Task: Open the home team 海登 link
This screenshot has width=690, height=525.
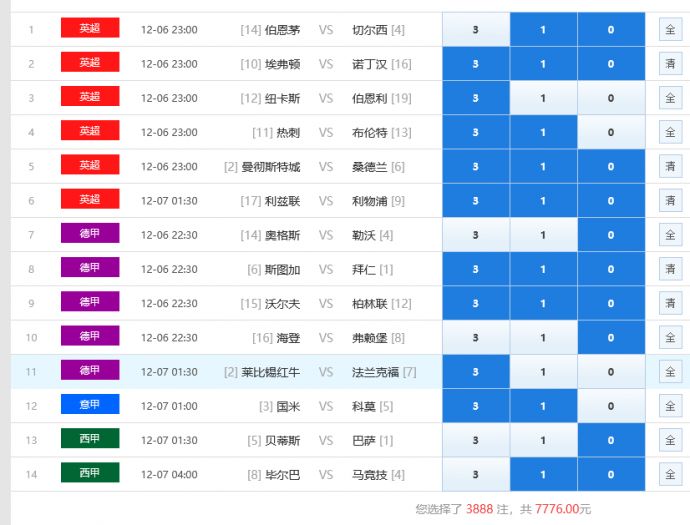Action: (x=288, y=338)
